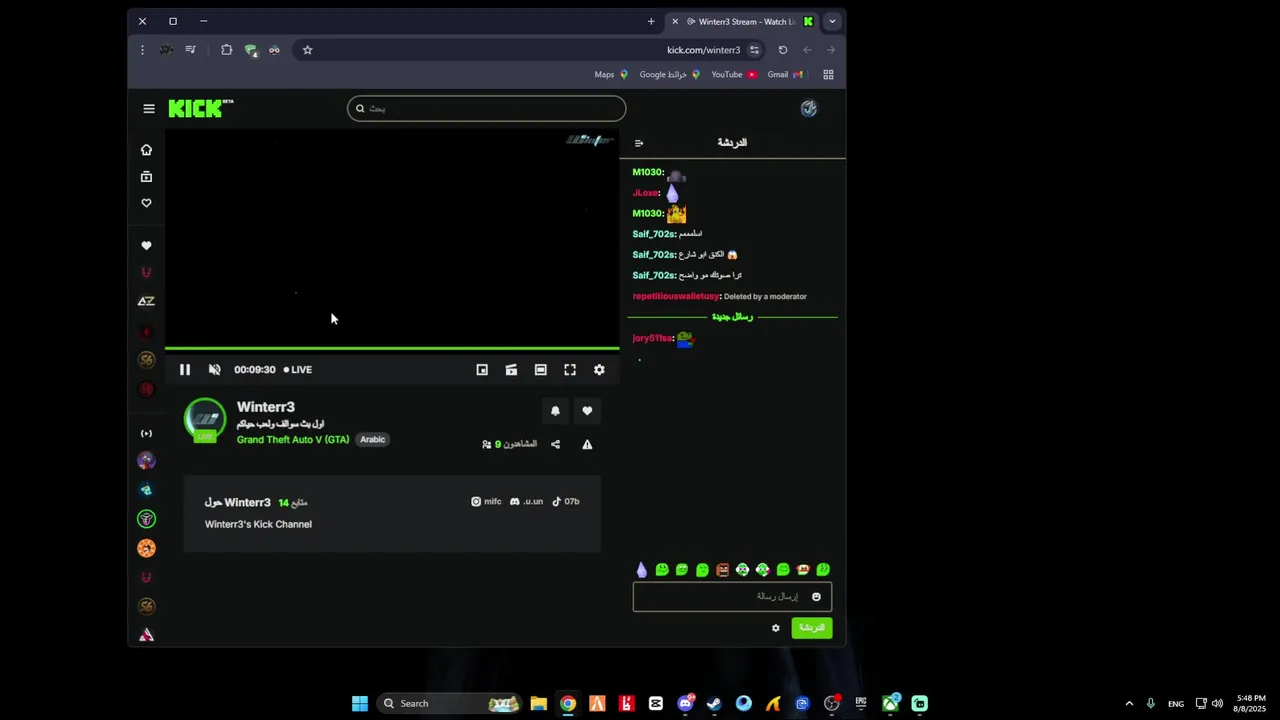The height and width of the screenshot is (720, 1280).
Task: Open File Explorer from taskbar
Action: 538,704
